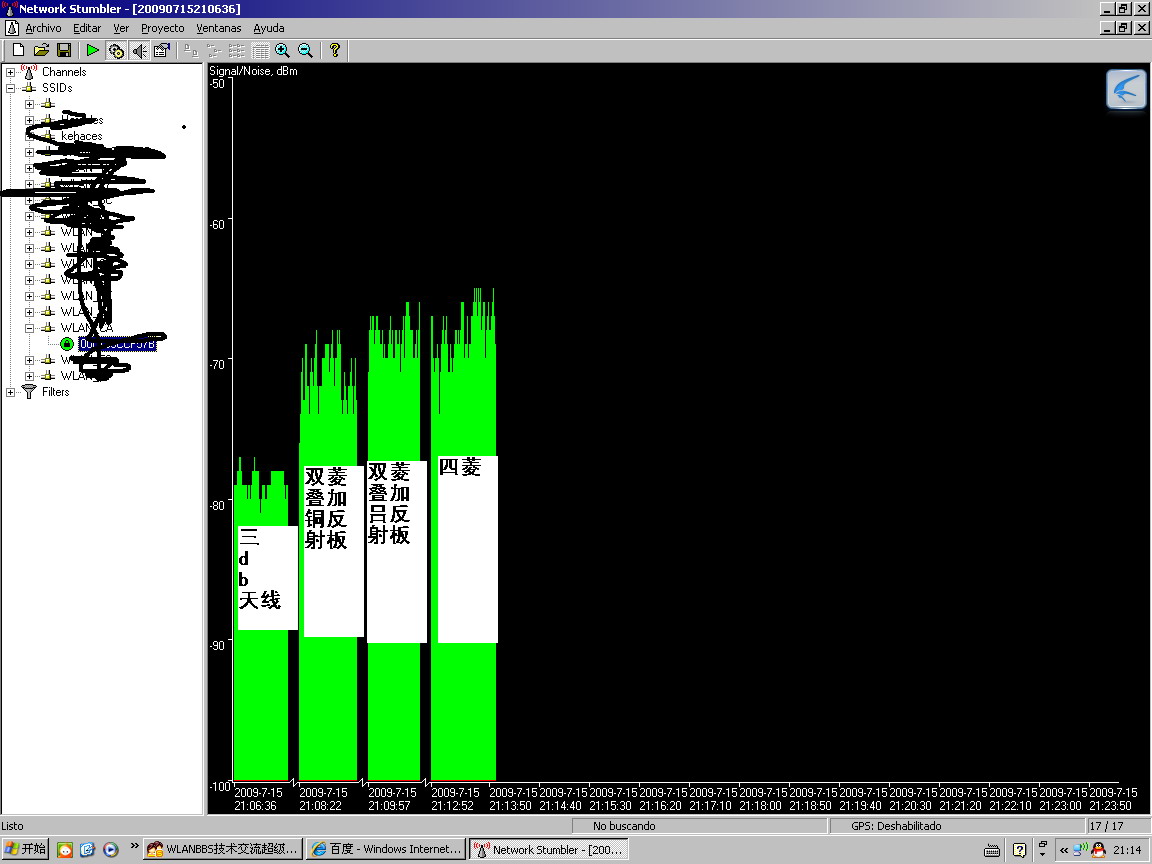1152x864 pixels.
Task: Click the Open file folder icon
Action: (41, 50)
